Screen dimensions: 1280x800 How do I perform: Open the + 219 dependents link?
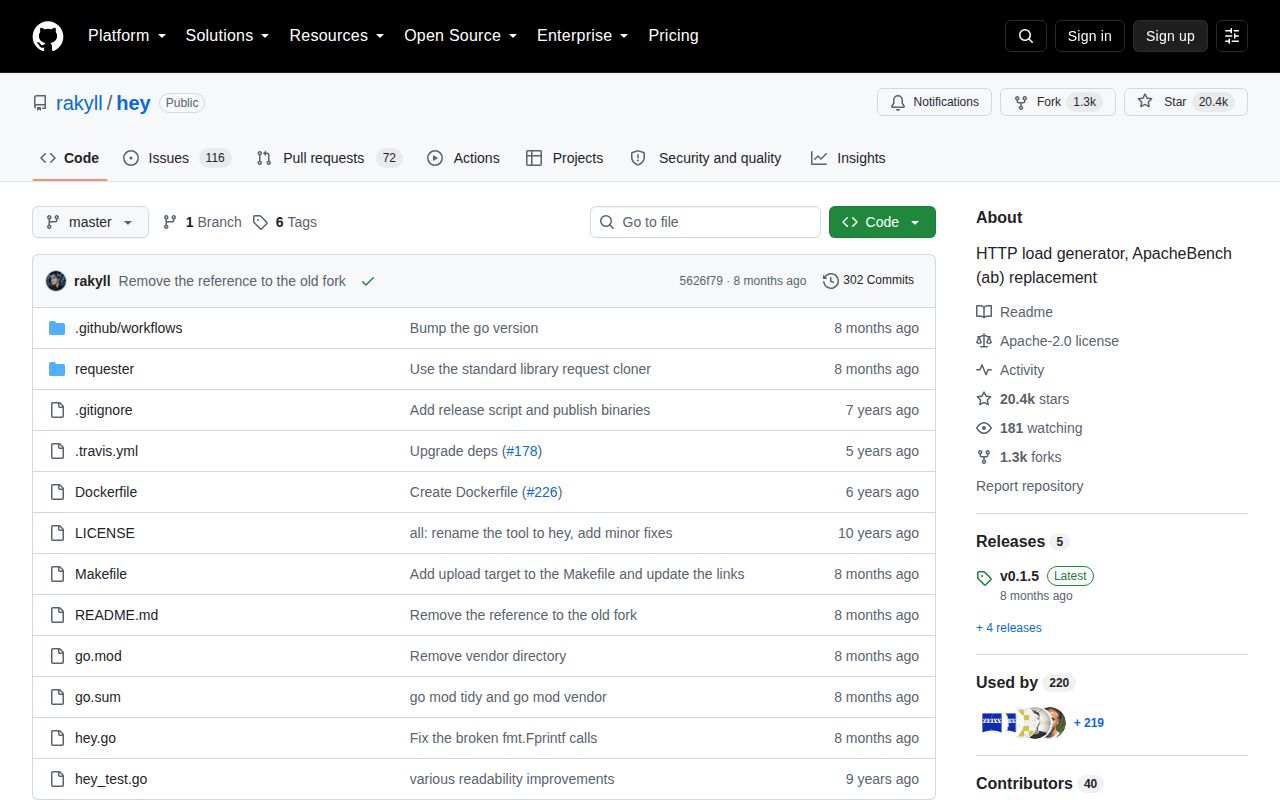tap(1089, 722)
